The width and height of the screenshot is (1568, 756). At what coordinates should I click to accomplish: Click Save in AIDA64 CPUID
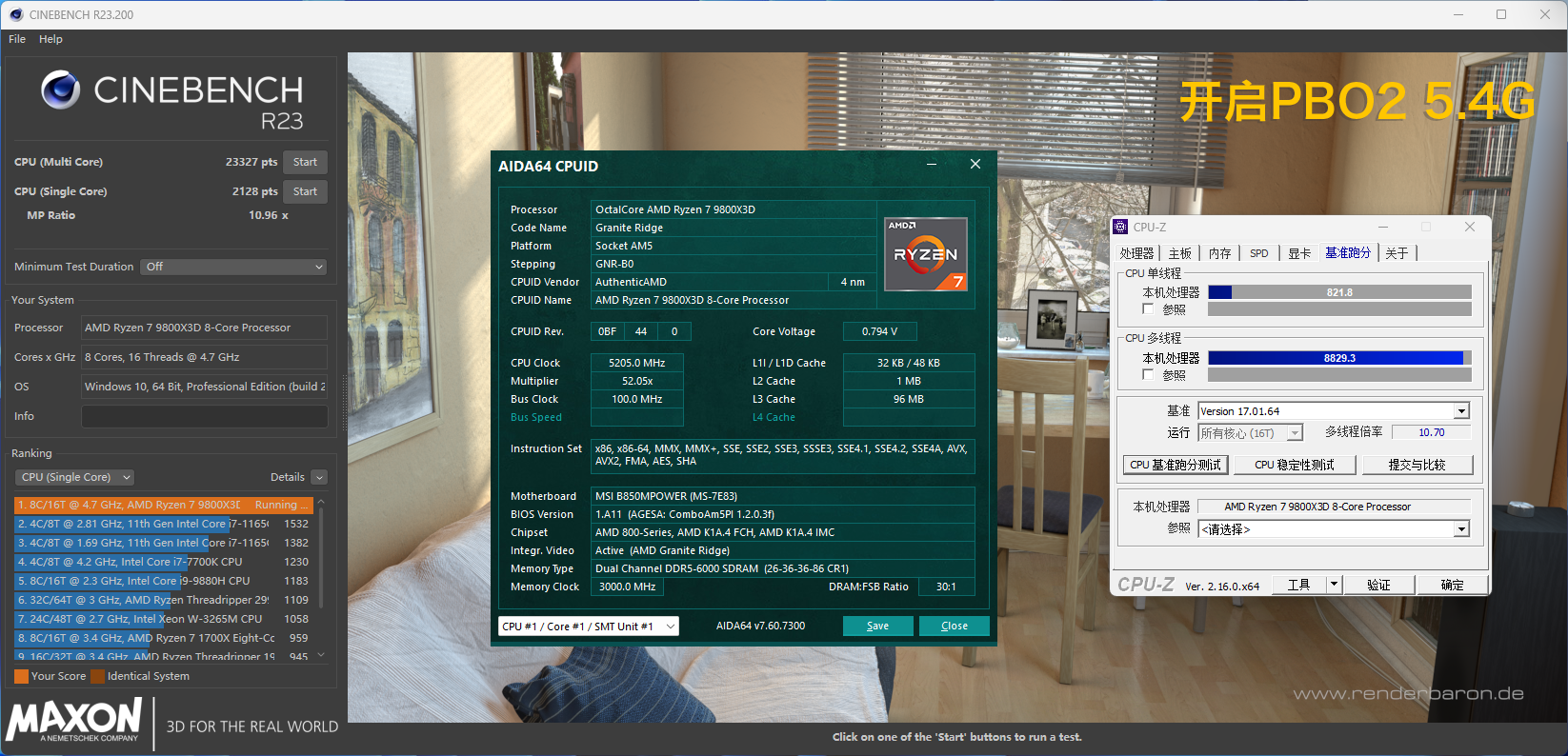(x=877, y=627)
